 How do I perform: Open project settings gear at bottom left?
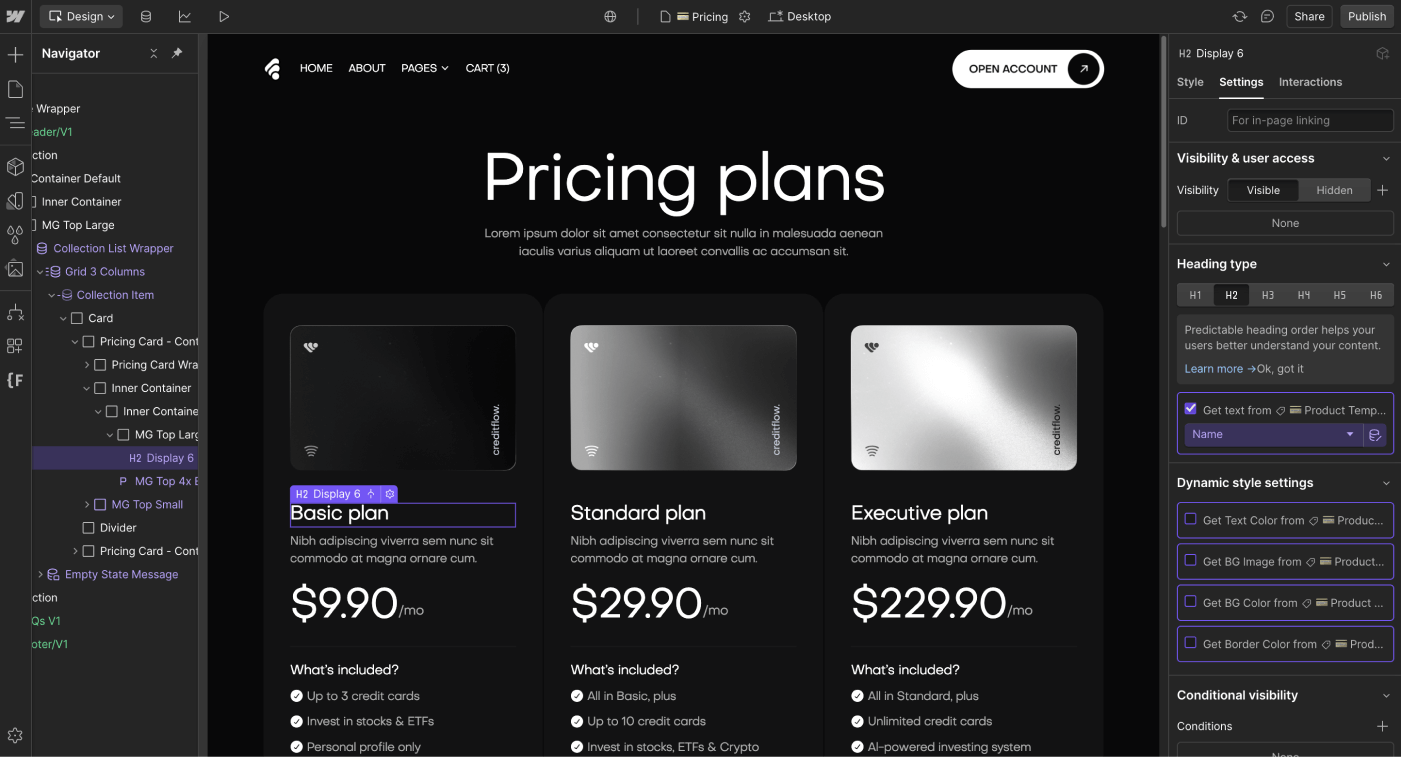[15, 733]
